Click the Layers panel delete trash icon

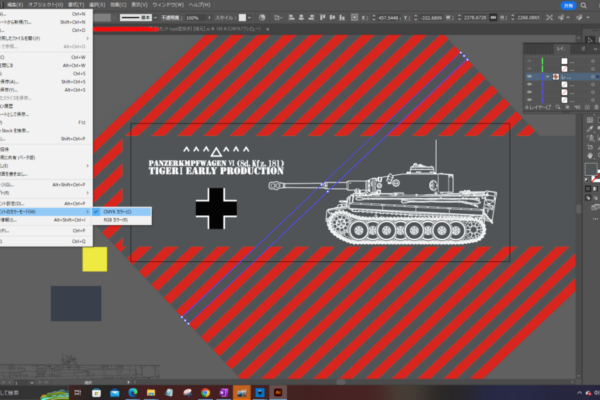coord(596,108)
